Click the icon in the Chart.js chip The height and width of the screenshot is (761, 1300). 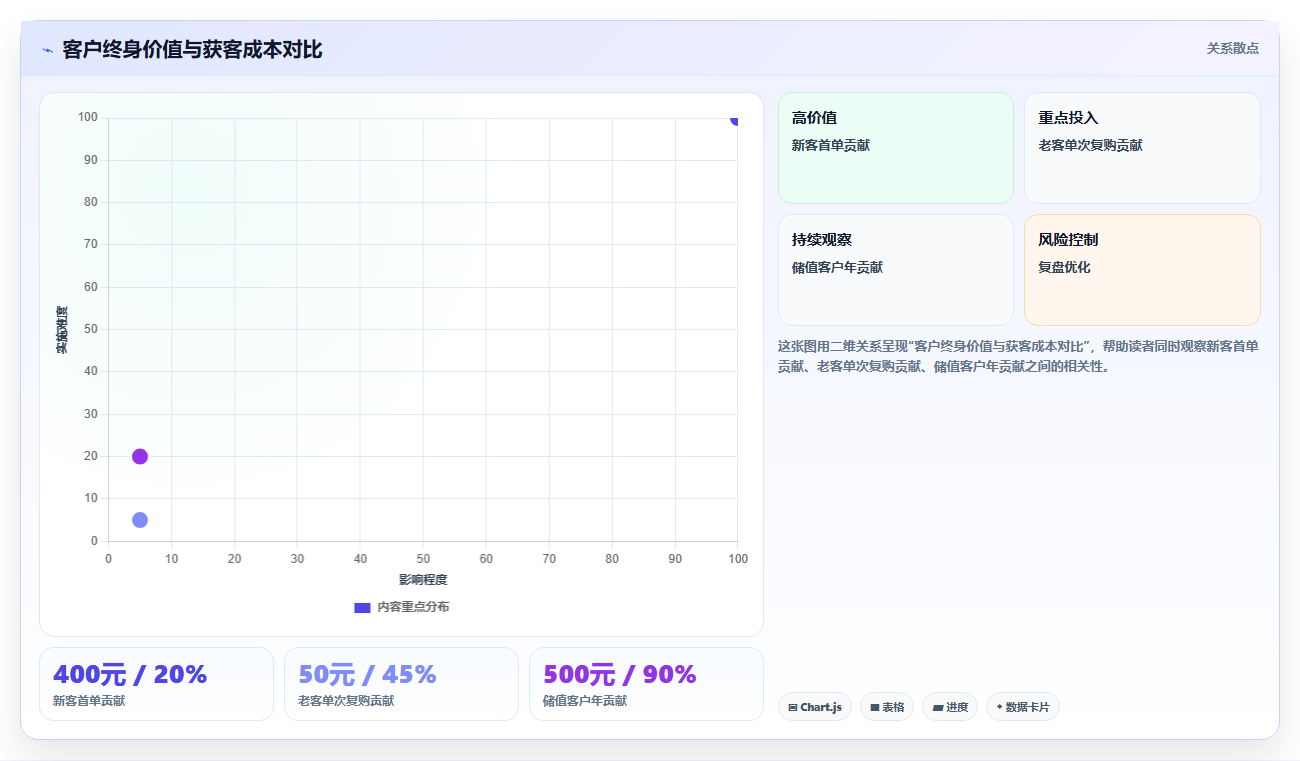click(x=793, y=707)
